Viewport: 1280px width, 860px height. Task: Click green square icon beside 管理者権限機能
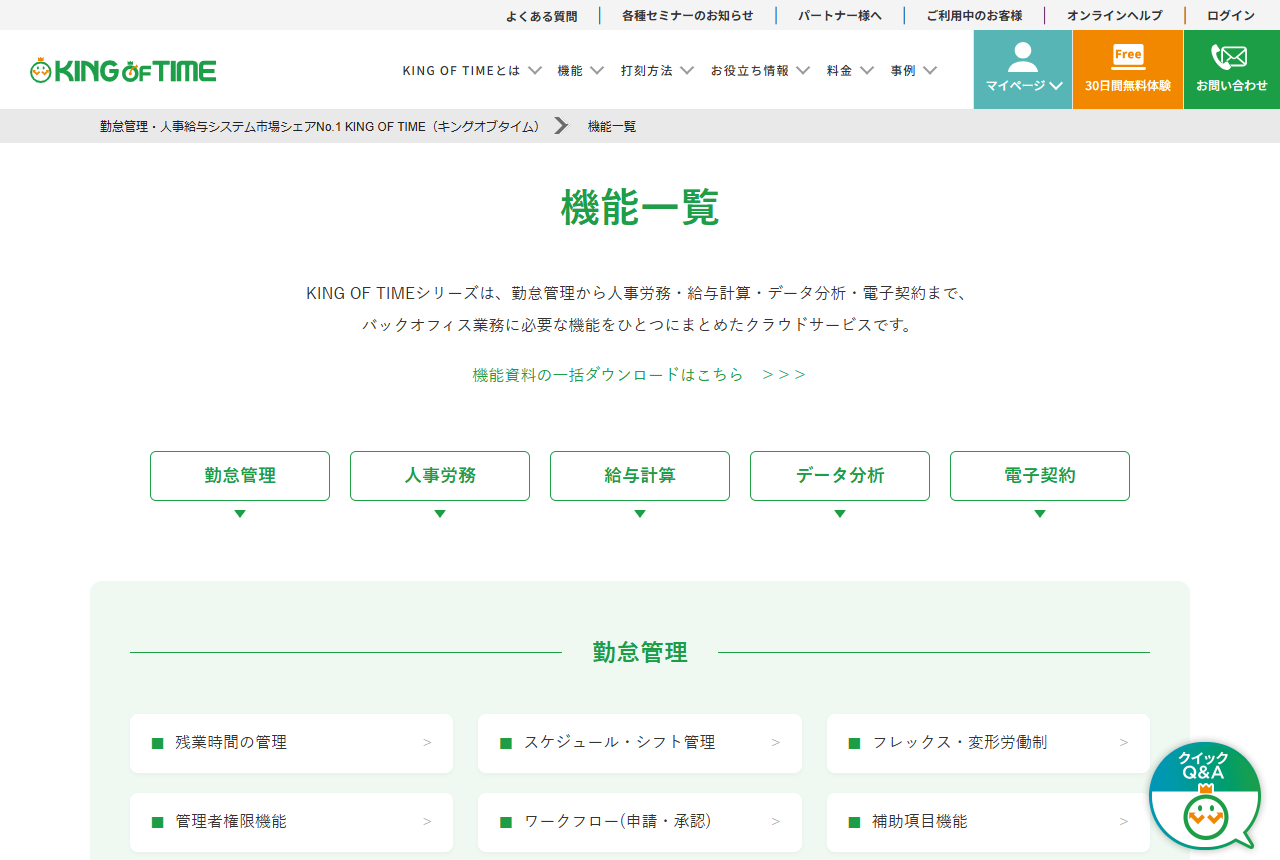pyautogui.click(x=157, y=822)
